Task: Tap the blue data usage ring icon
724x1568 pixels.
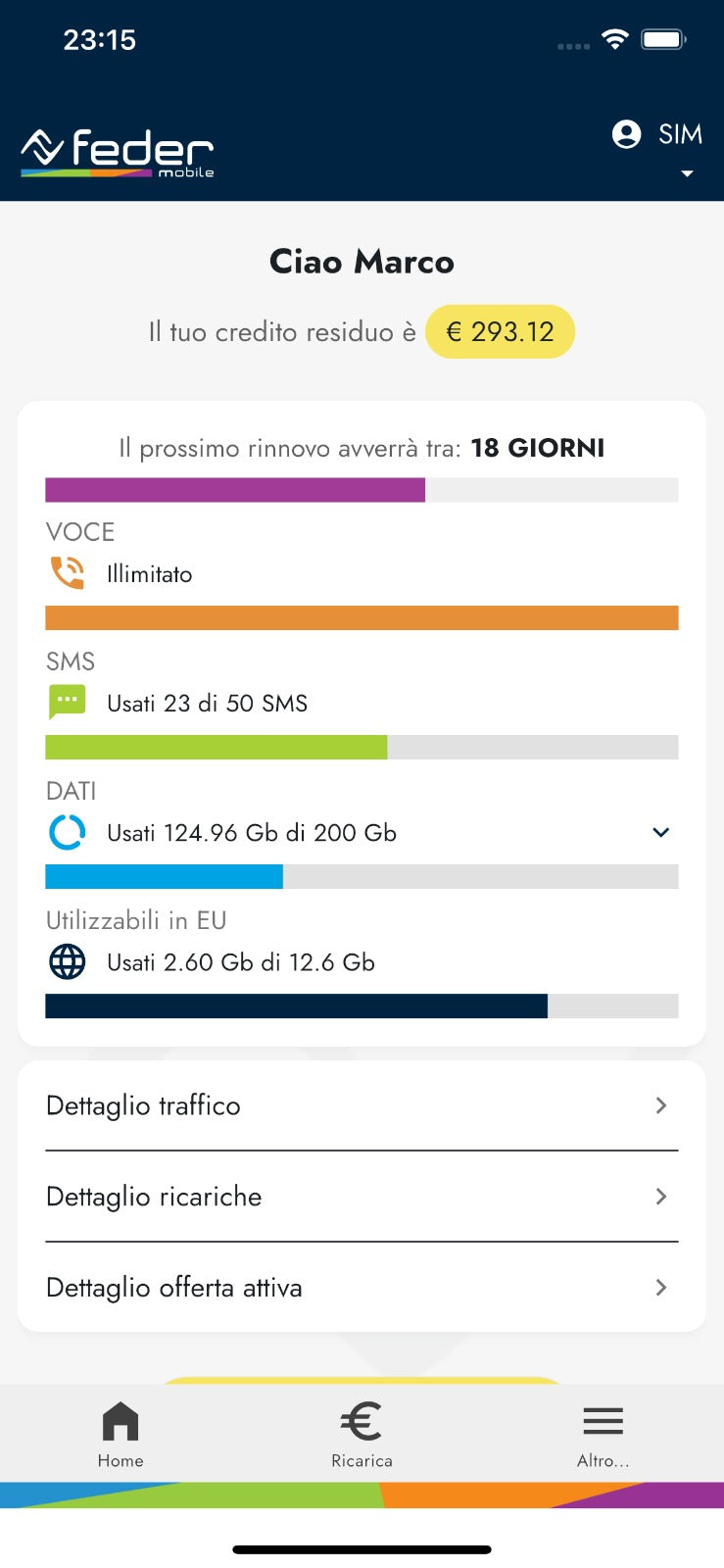Action: [68, 832]
